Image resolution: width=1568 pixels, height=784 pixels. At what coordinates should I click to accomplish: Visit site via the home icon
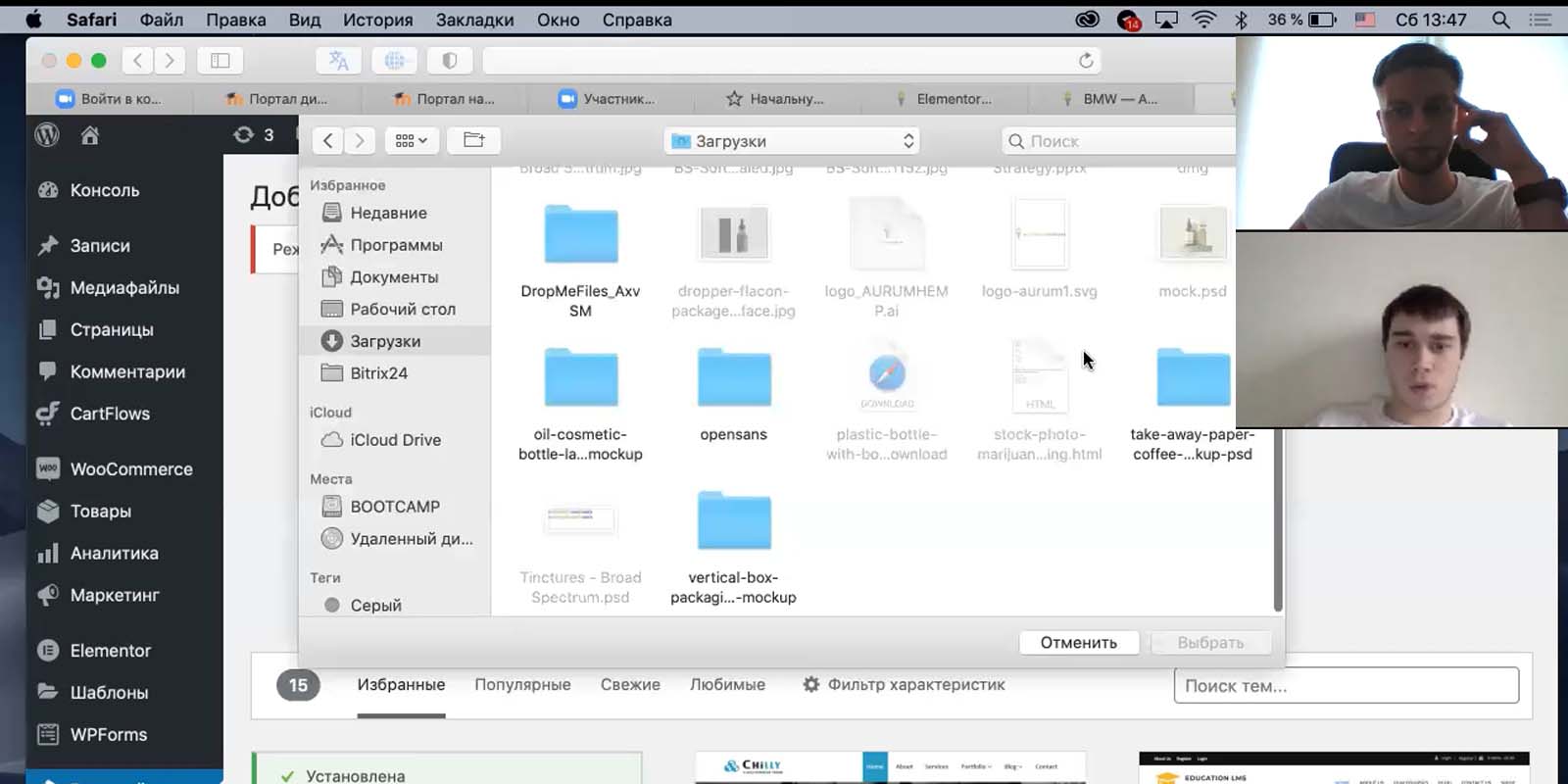coord(90,135)
